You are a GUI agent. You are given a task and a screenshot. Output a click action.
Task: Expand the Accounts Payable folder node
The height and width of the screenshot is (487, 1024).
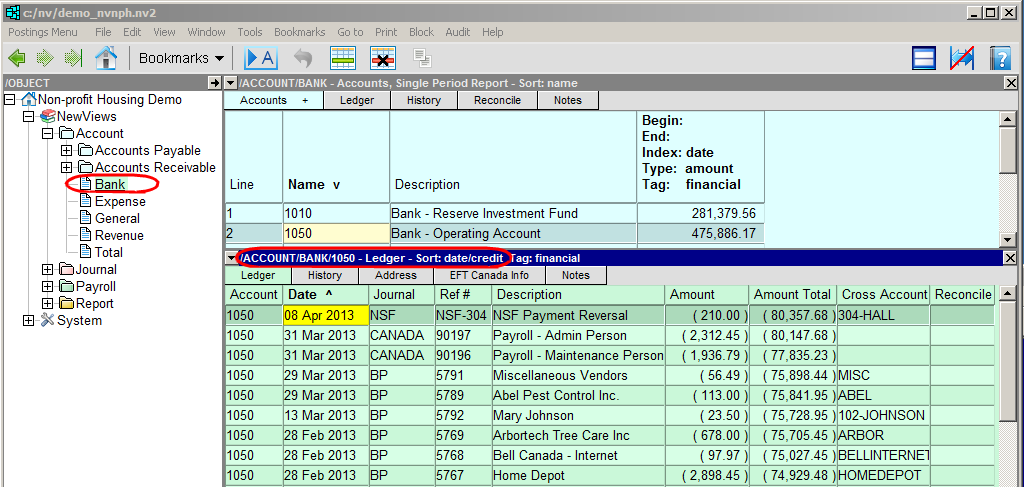pos(66,151)
